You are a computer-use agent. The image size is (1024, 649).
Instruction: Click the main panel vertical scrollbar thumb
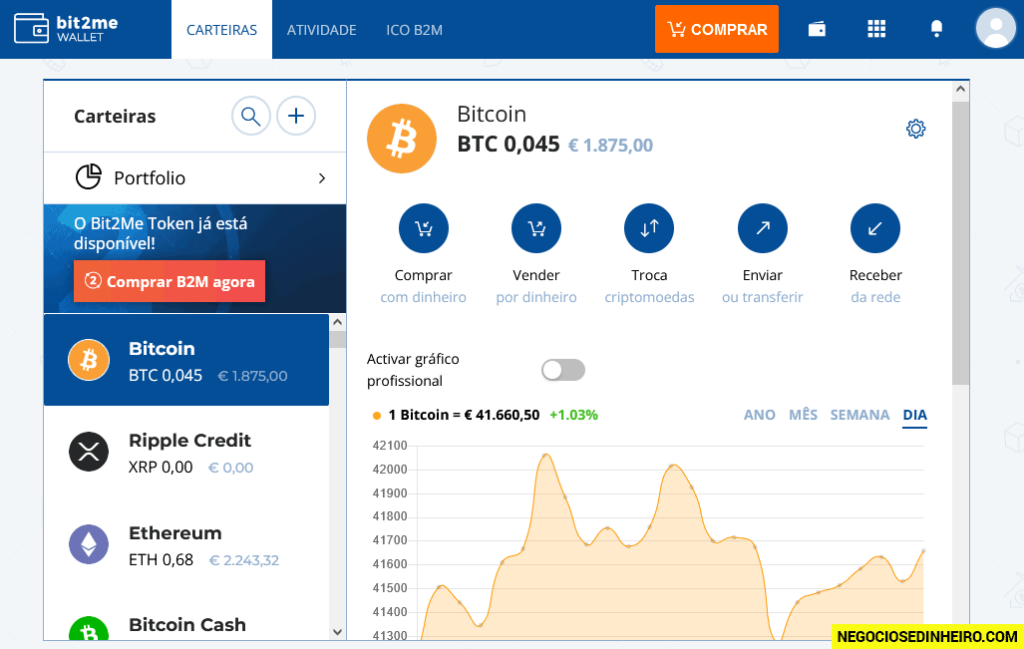(960, 242)
